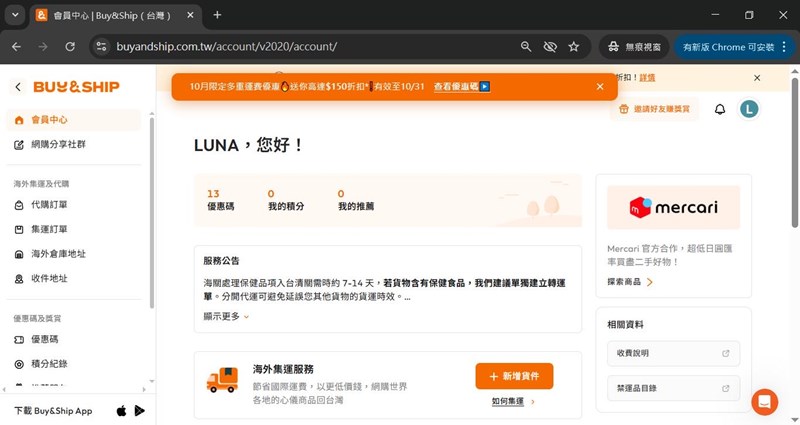Collapse sidebar with the back chevron

point(18,87)
